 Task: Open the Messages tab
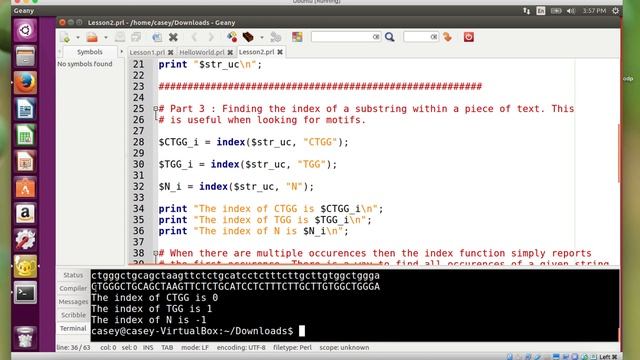click(x=73, y=302)
